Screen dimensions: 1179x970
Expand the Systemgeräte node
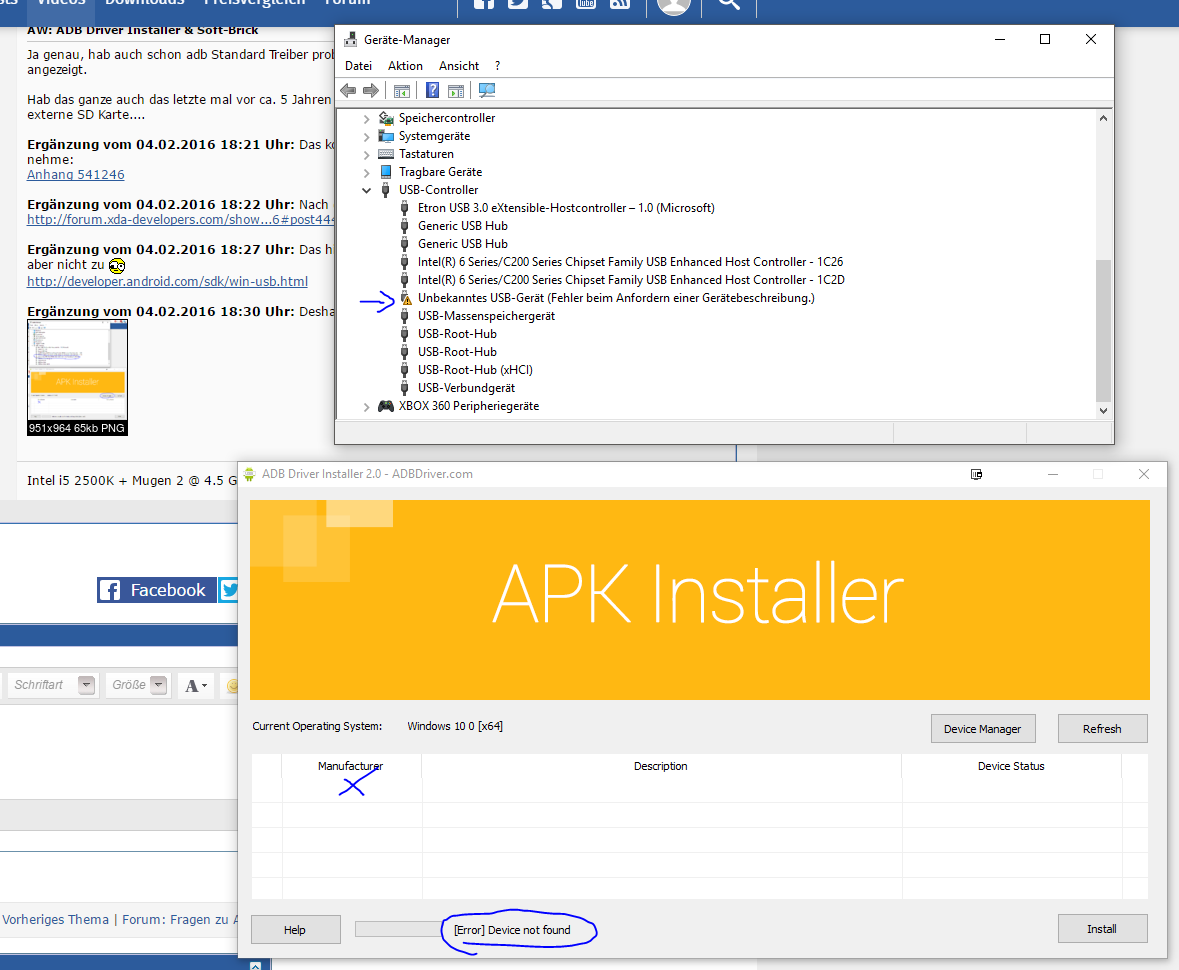(x=366, y=137)
